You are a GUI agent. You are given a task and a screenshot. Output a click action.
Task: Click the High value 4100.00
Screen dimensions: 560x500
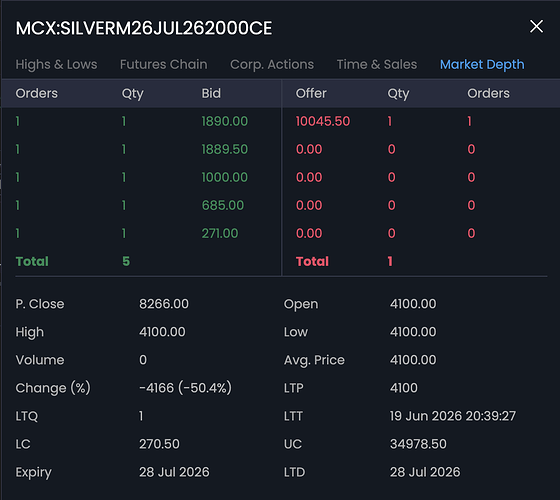[162, 332]
